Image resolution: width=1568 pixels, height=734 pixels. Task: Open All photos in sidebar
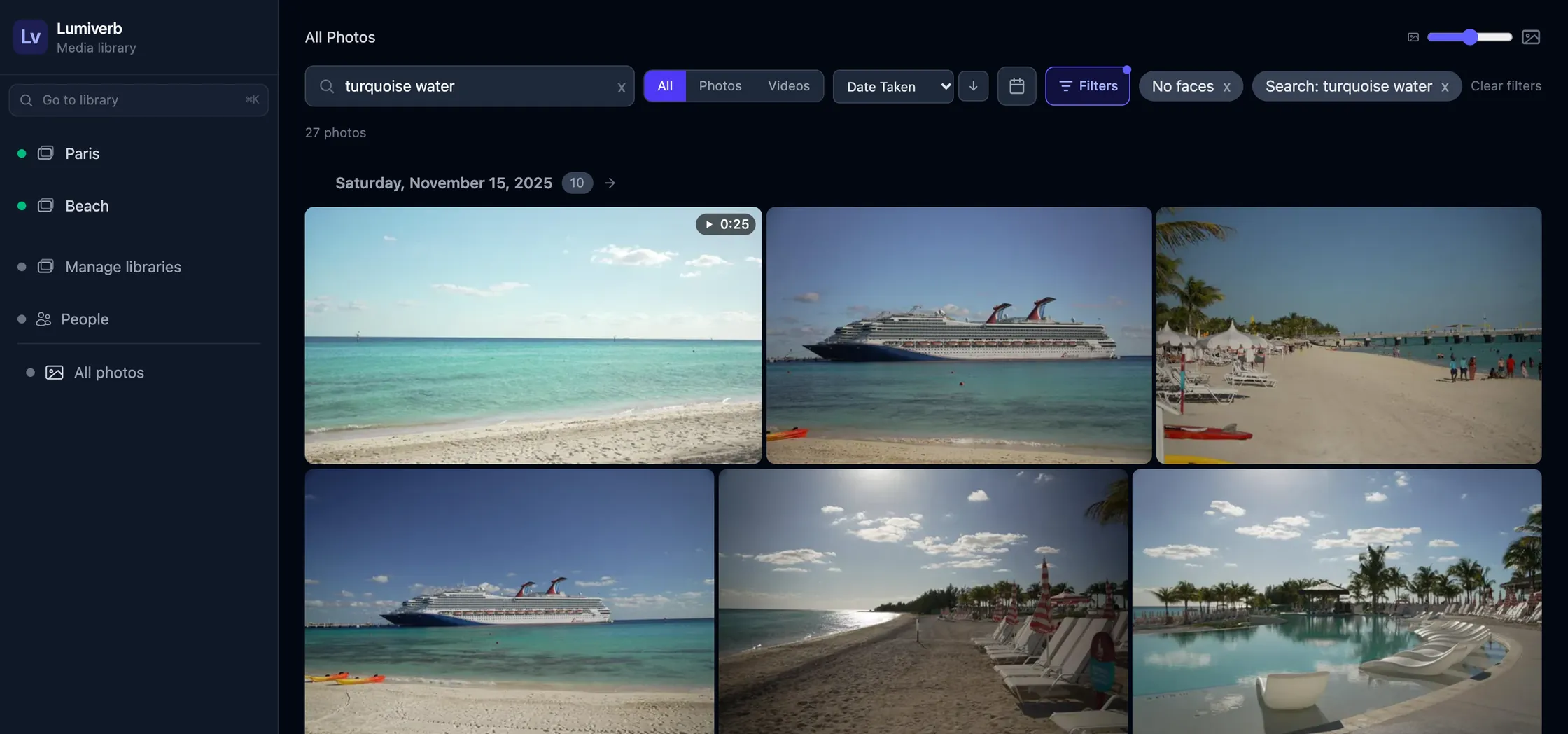coord(108,373)
